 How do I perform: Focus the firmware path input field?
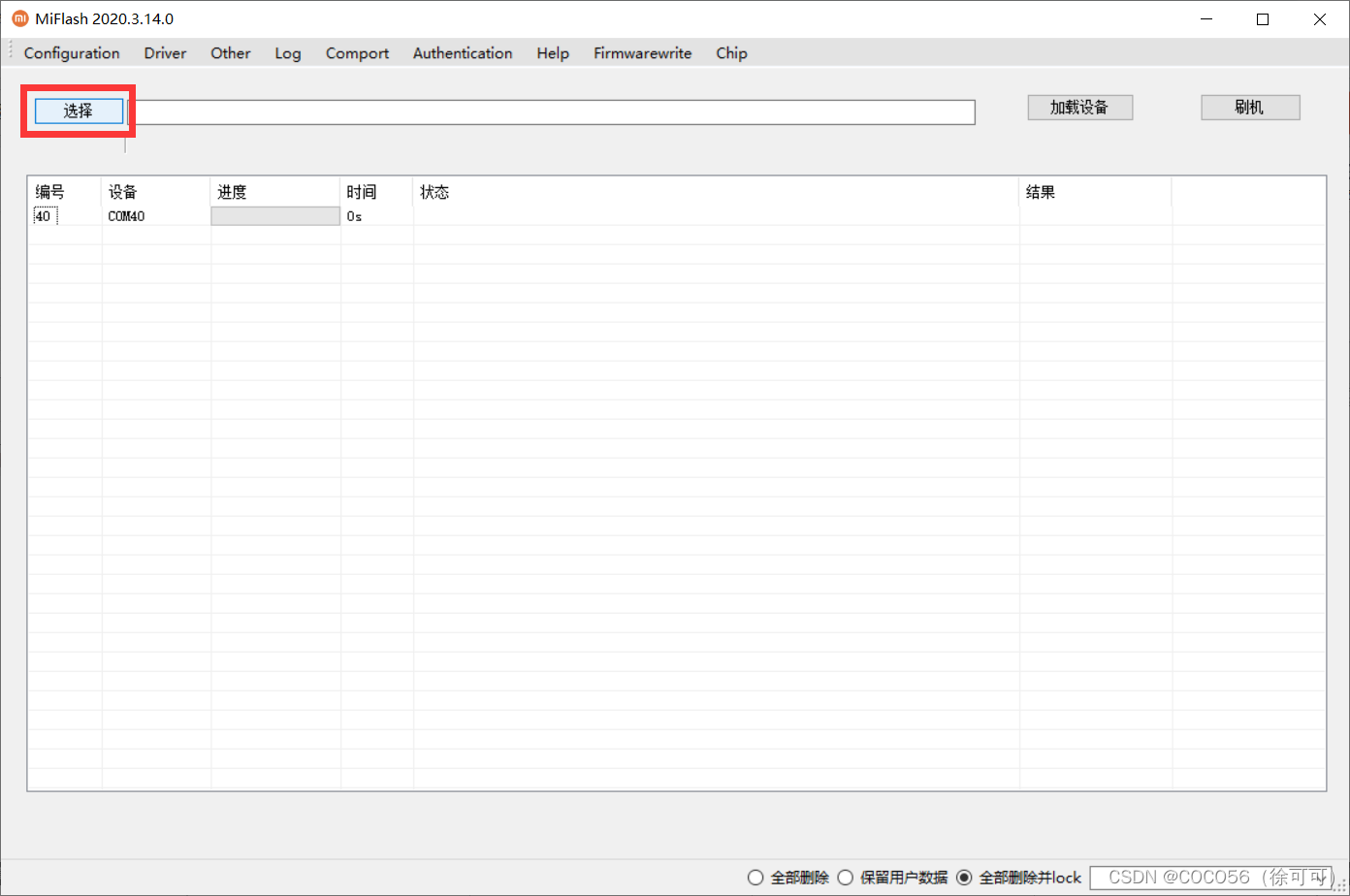click(551, 112)
